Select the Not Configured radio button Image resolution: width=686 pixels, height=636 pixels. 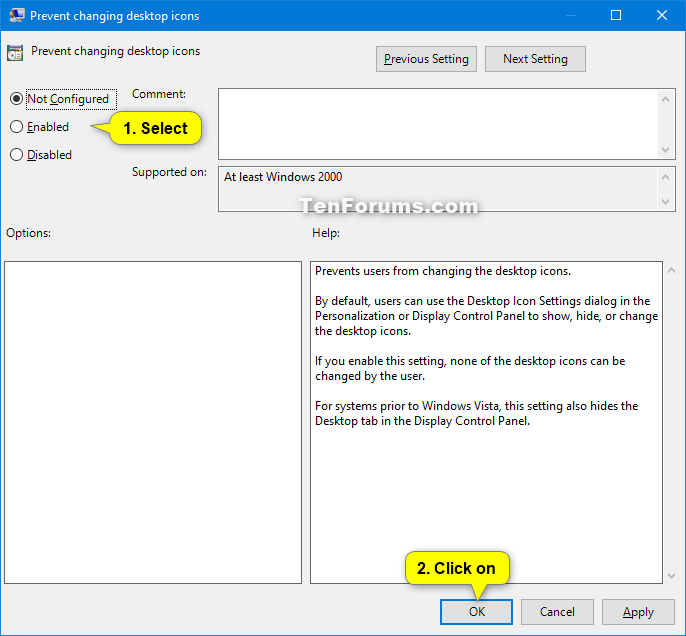click(16, 99)
